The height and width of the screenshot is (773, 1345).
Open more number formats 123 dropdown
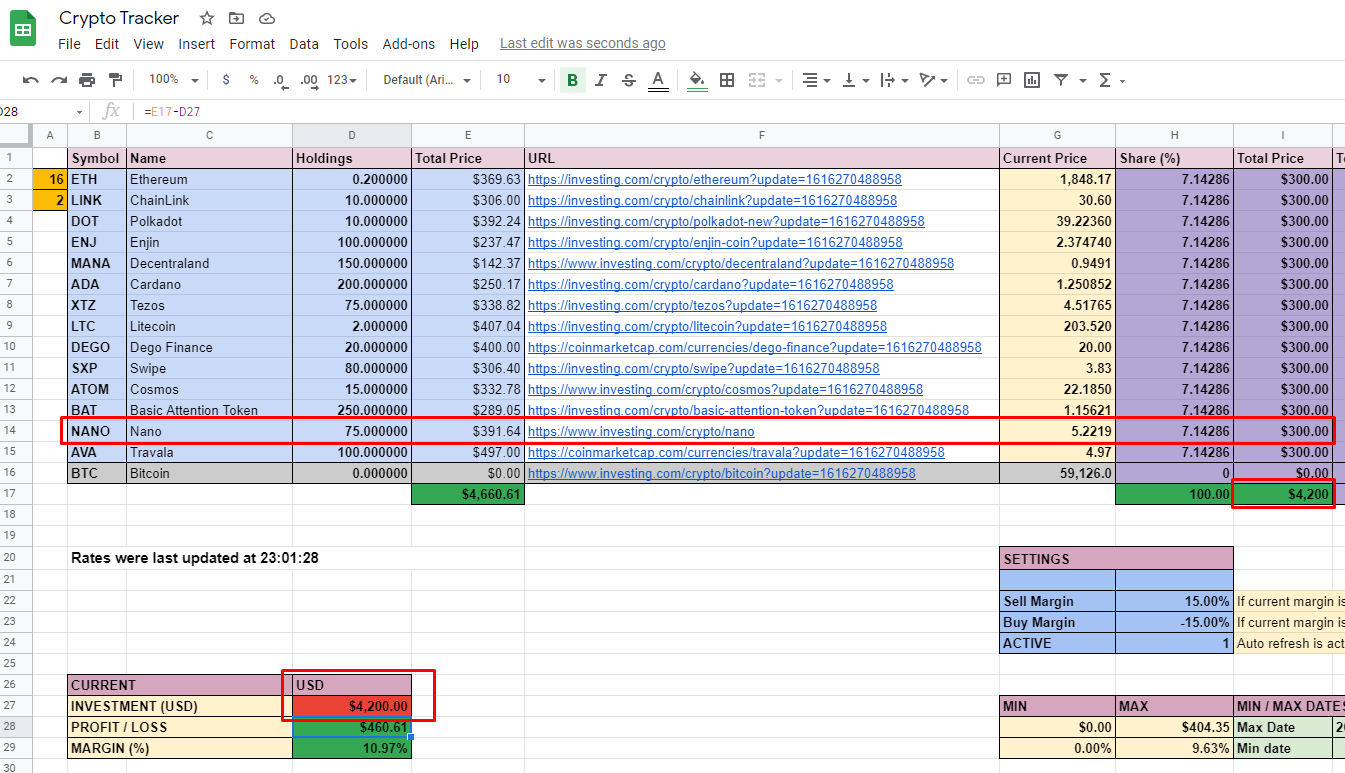(341, 80)
